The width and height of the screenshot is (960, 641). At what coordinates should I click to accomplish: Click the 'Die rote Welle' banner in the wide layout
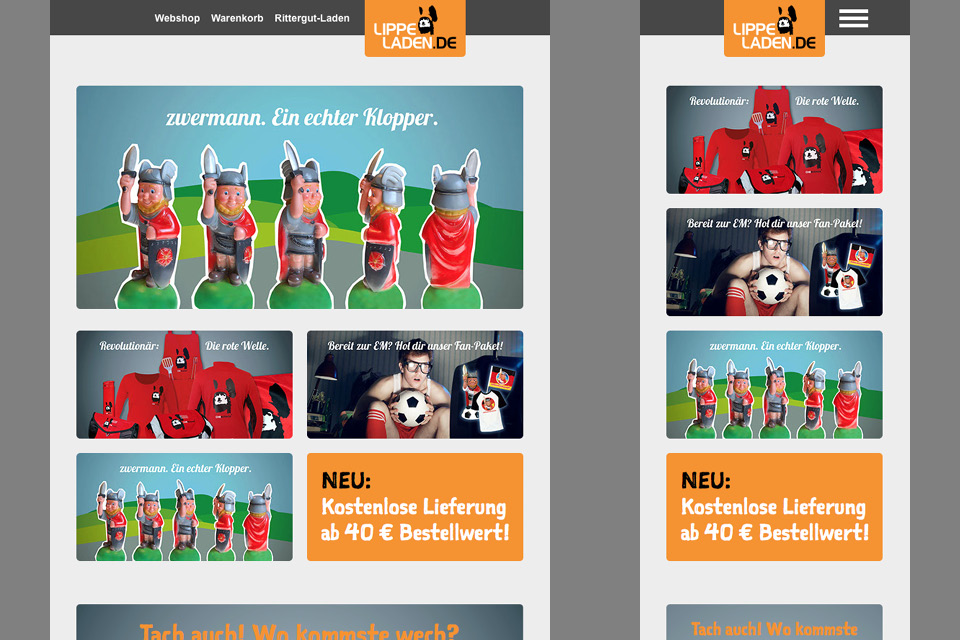point(184,385)
